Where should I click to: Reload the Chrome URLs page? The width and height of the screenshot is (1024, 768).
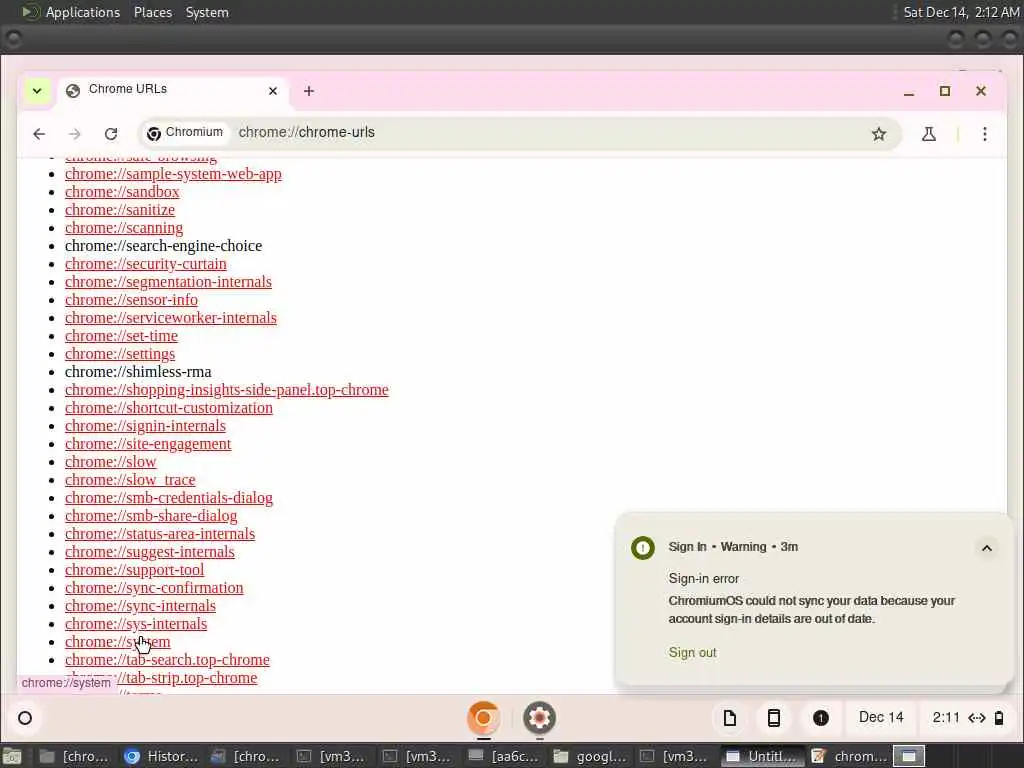(111, 134)
